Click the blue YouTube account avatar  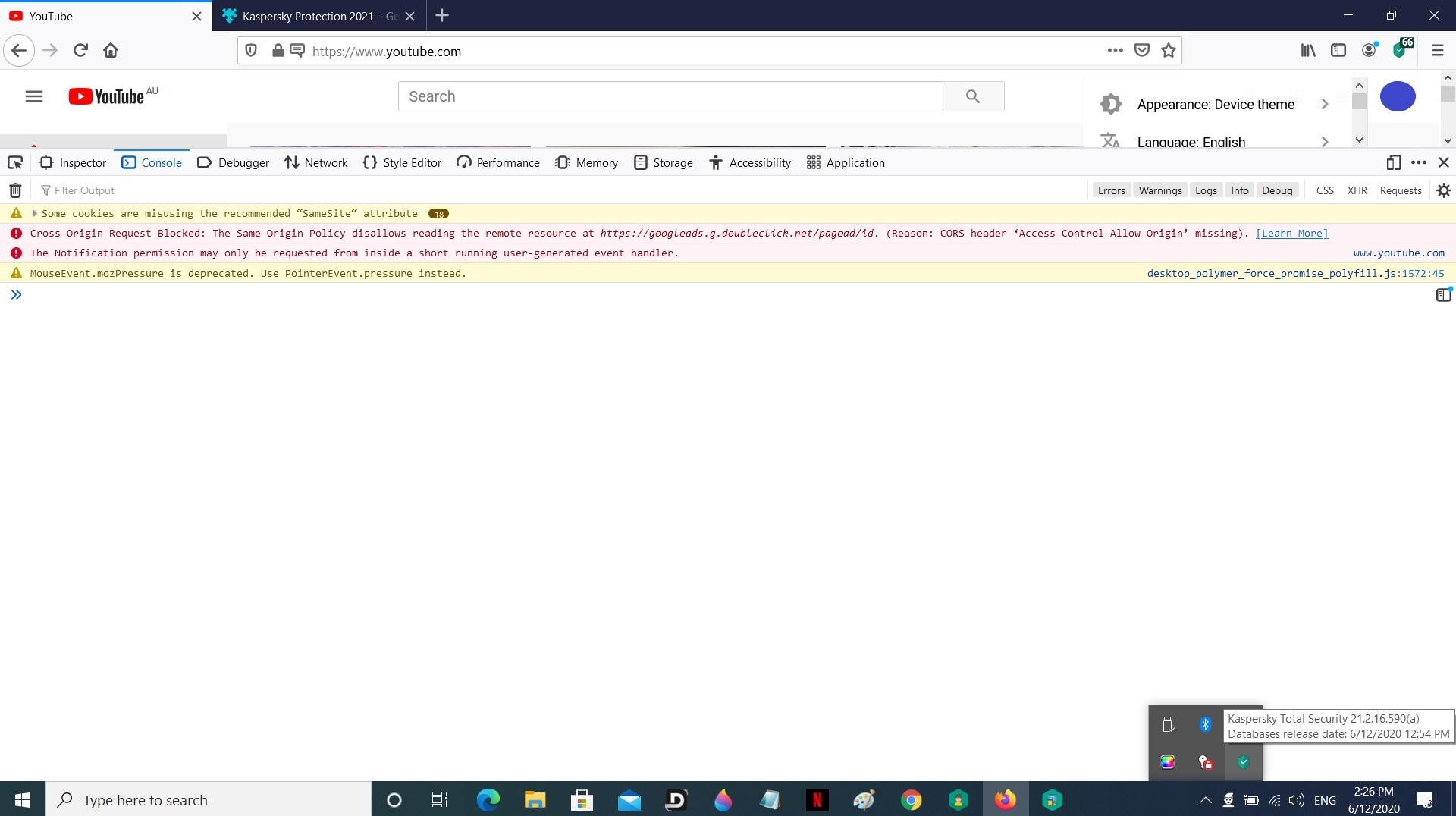pyautogui.click(x=1398, y=96)
